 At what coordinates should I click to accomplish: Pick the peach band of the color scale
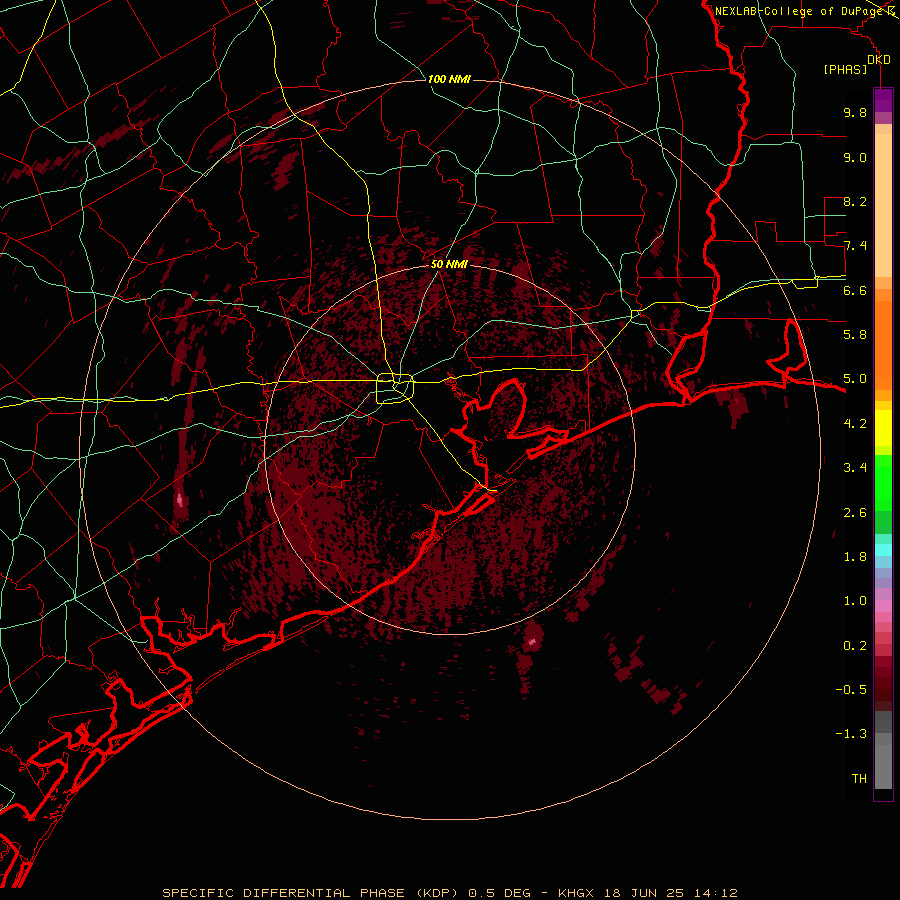coord(883,205)
